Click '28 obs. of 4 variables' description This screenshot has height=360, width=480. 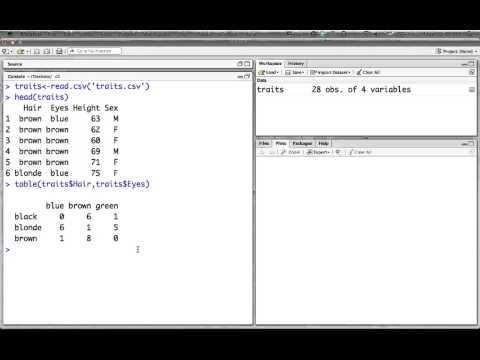[361, 90]
